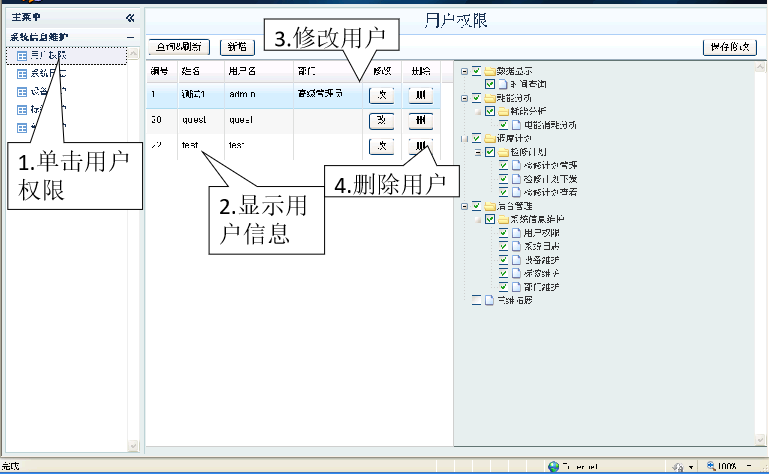769x475 pixels.
Task: Click the 保存修改 button
Action: (730, 47)
